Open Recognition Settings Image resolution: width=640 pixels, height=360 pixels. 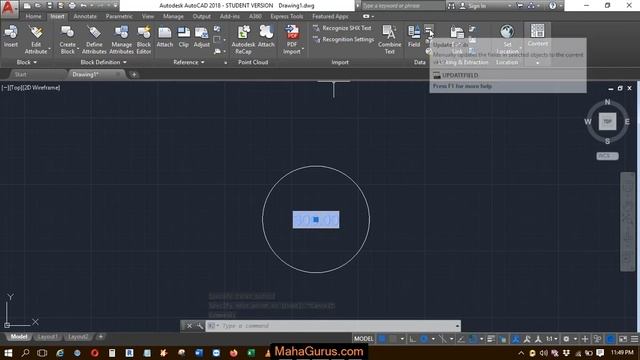(343, 40)
